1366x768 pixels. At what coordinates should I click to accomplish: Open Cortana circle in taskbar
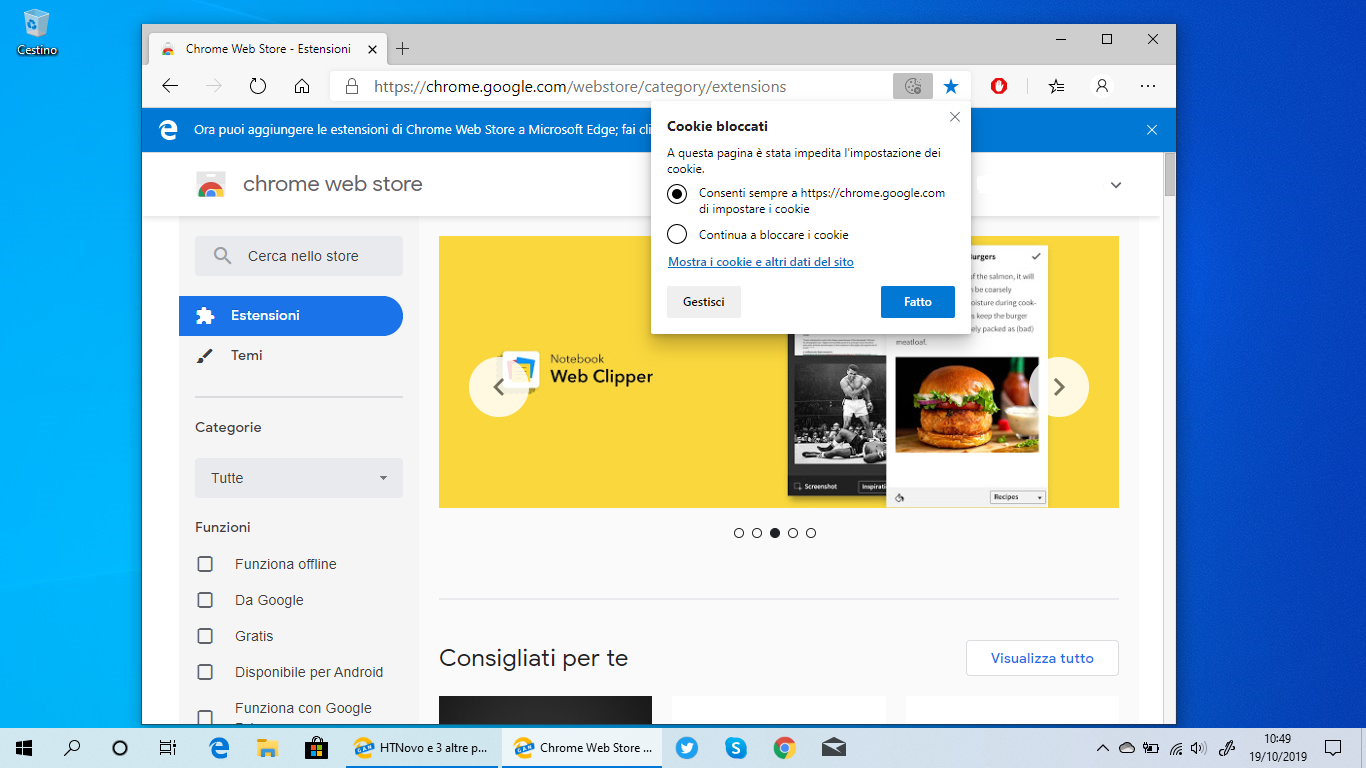[120, 747]
